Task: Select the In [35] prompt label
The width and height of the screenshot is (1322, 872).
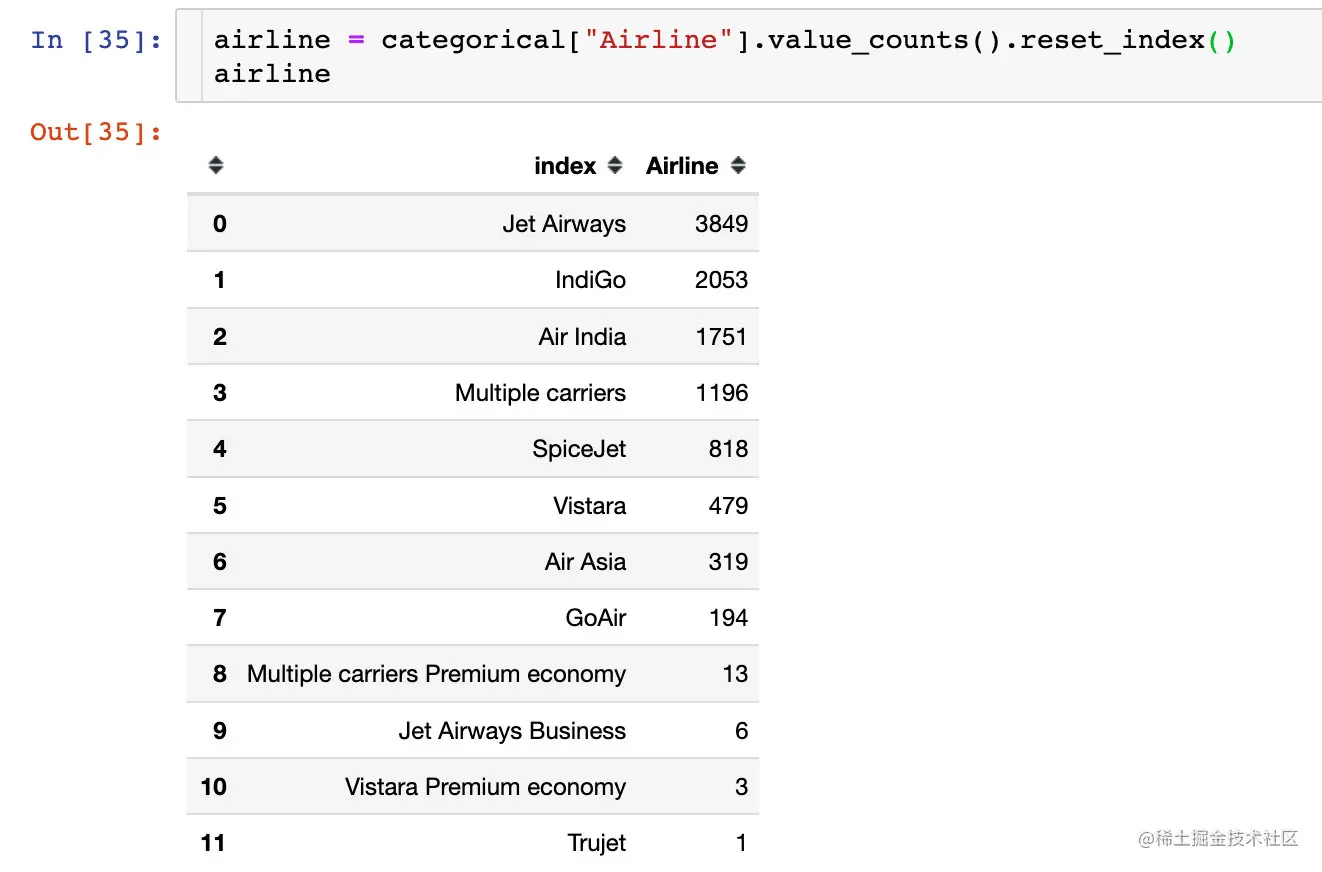Action: (x=96, y=40)
